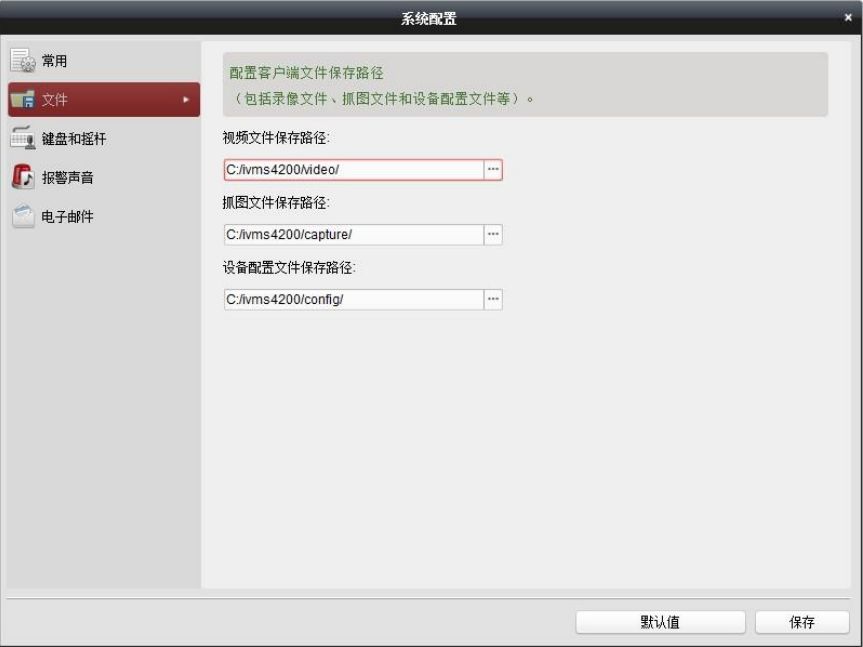Viewport: 863px width, 647px height.
Task: Focus the C:/ivms4200/capture/ path field
Action: (353, 235)
